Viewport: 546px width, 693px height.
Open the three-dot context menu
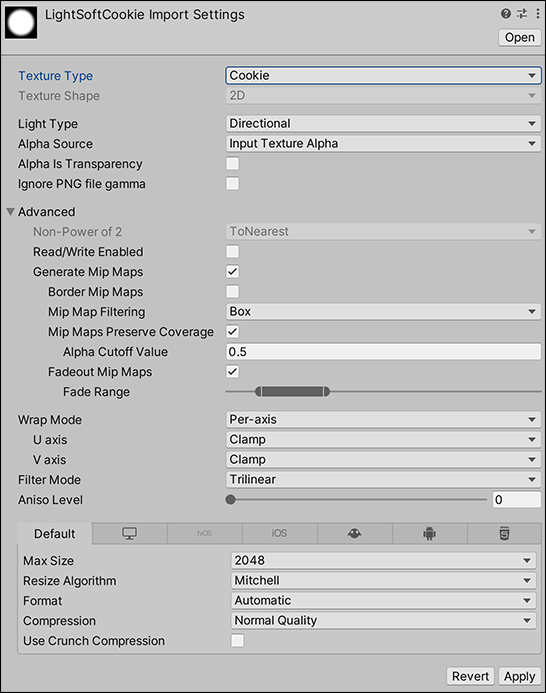pos(538,14)
